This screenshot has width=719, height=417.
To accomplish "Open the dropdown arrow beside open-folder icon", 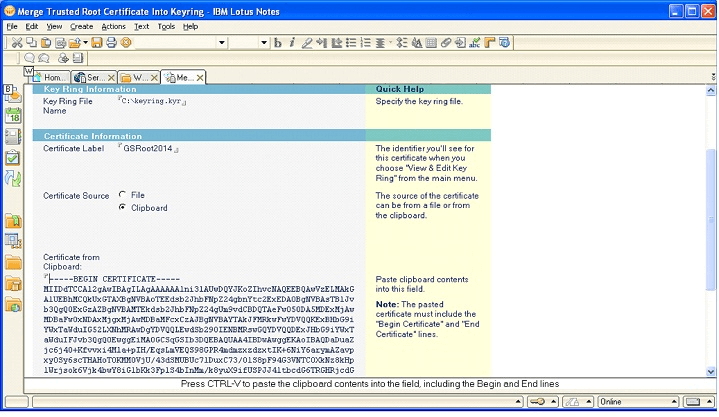I will pos(85,43).
